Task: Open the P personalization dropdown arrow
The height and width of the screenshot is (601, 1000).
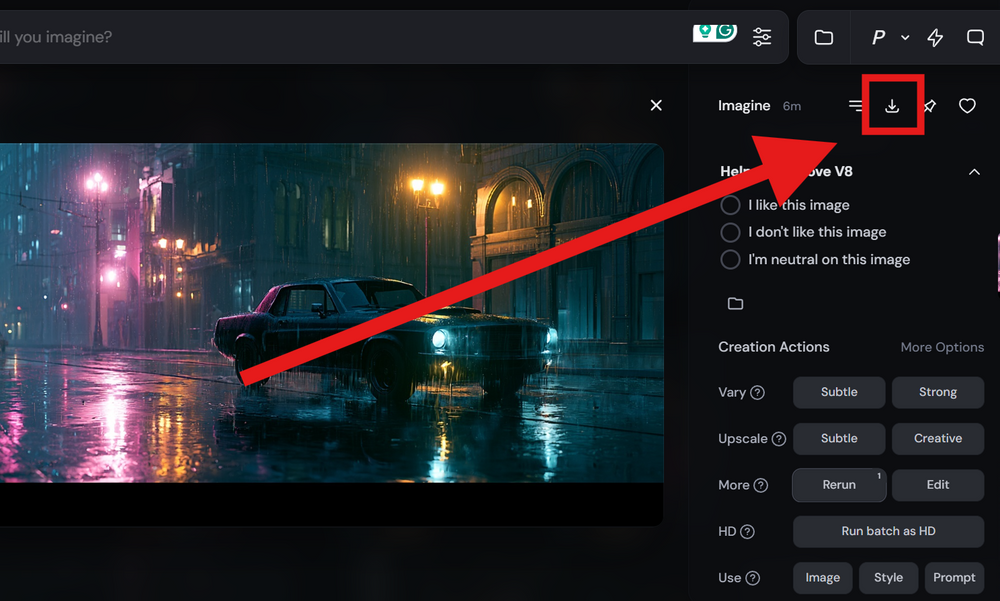Action: pos(905,38)
